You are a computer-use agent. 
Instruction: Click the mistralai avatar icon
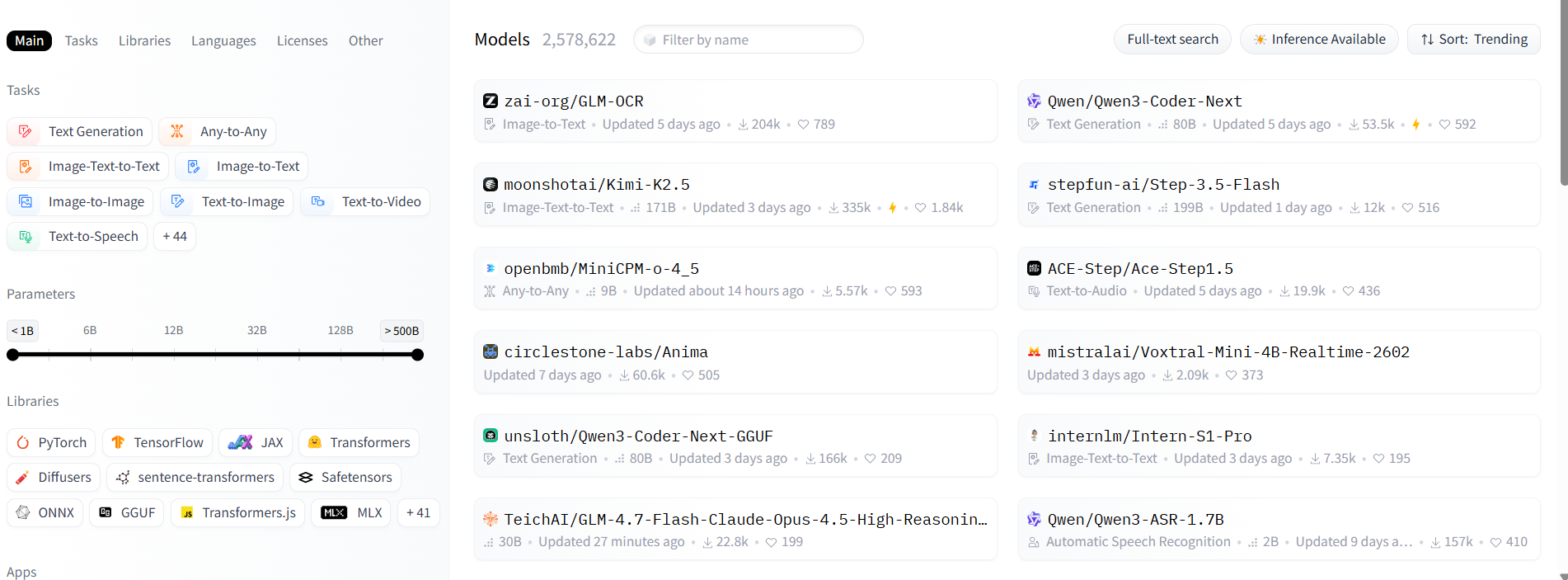click(1034, 351)
